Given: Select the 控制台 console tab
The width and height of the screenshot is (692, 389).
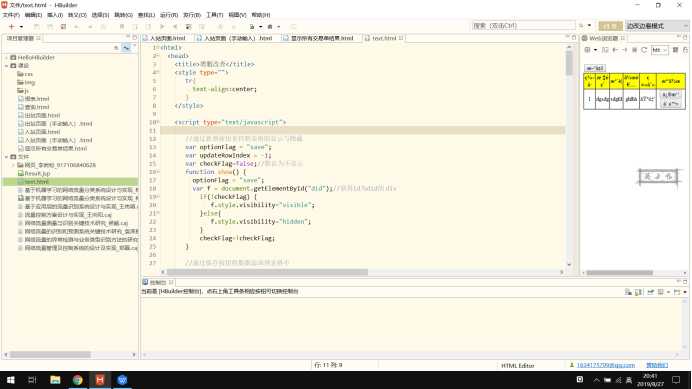Looking at the screenshot, I should coord(158,283).
